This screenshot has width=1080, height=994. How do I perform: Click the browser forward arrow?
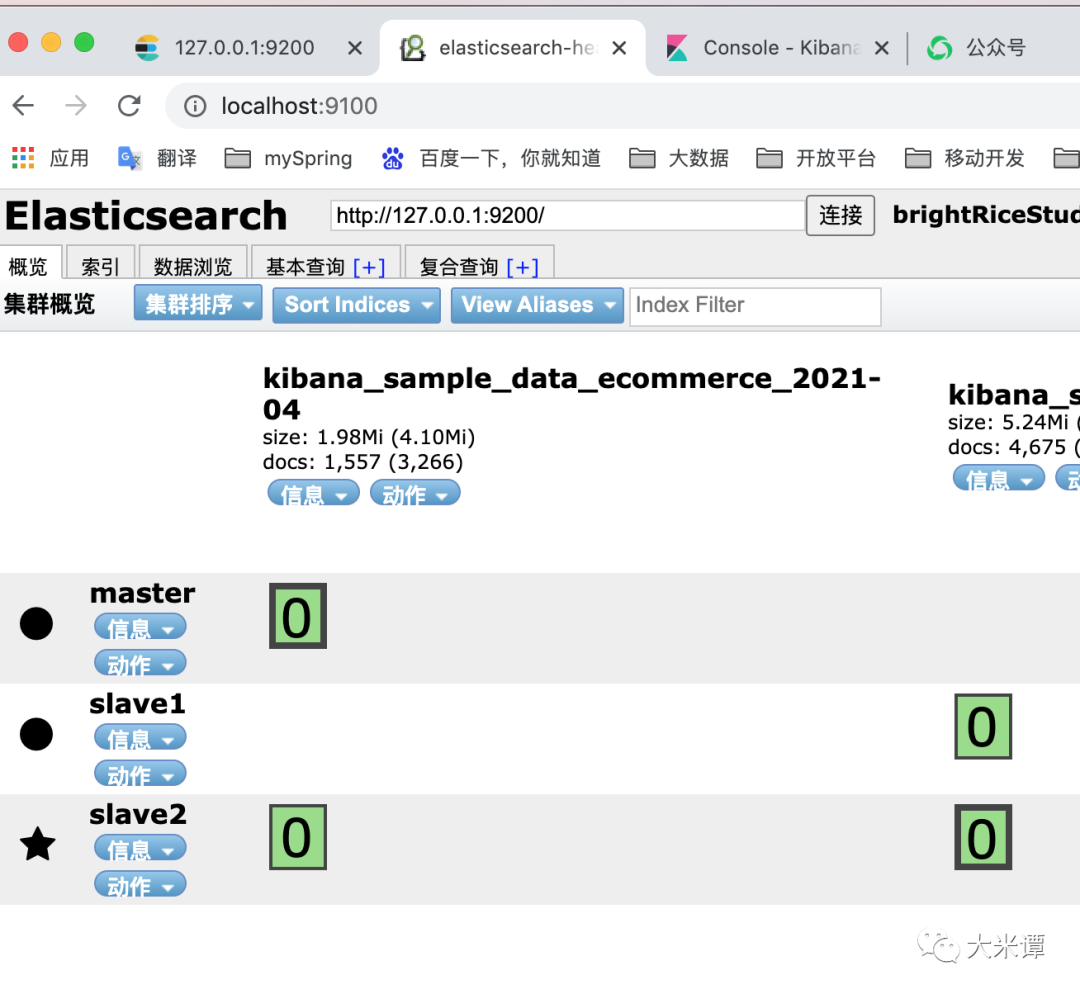tap(76, 105)
